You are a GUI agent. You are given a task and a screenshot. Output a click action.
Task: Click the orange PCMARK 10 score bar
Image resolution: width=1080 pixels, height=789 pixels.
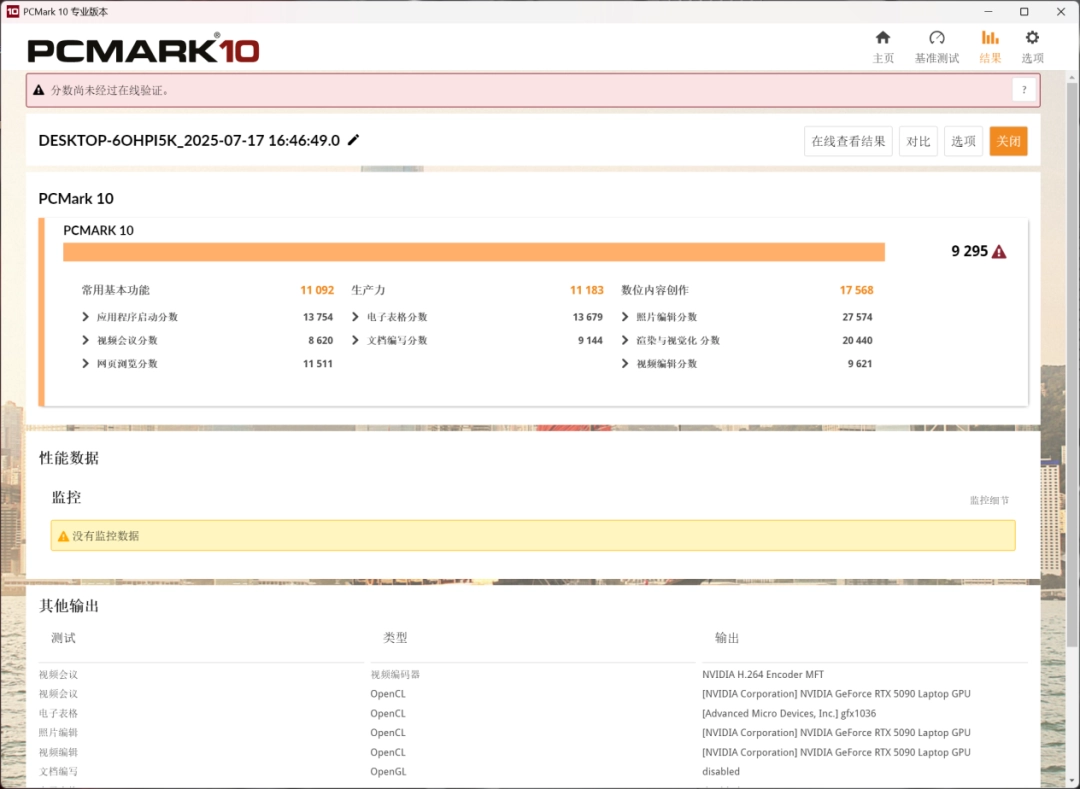tap(474, 252)
